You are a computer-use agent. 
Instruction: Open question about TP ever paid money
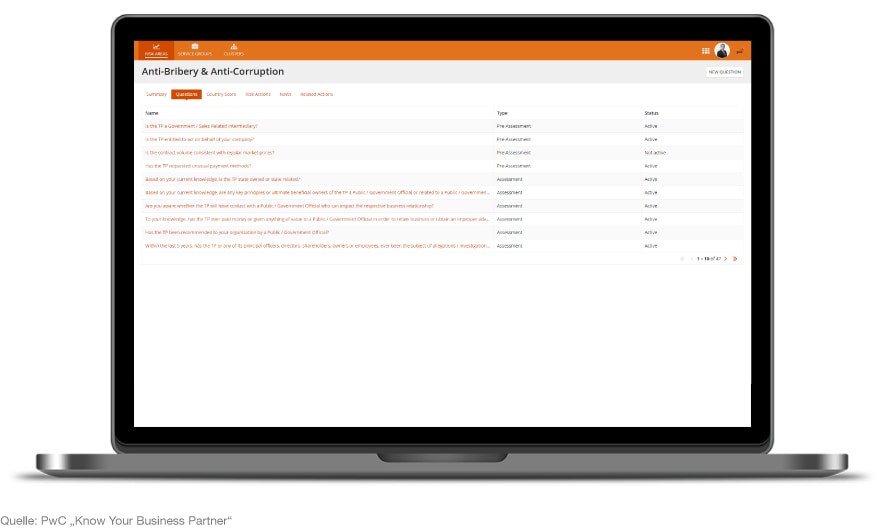[317, 219]
